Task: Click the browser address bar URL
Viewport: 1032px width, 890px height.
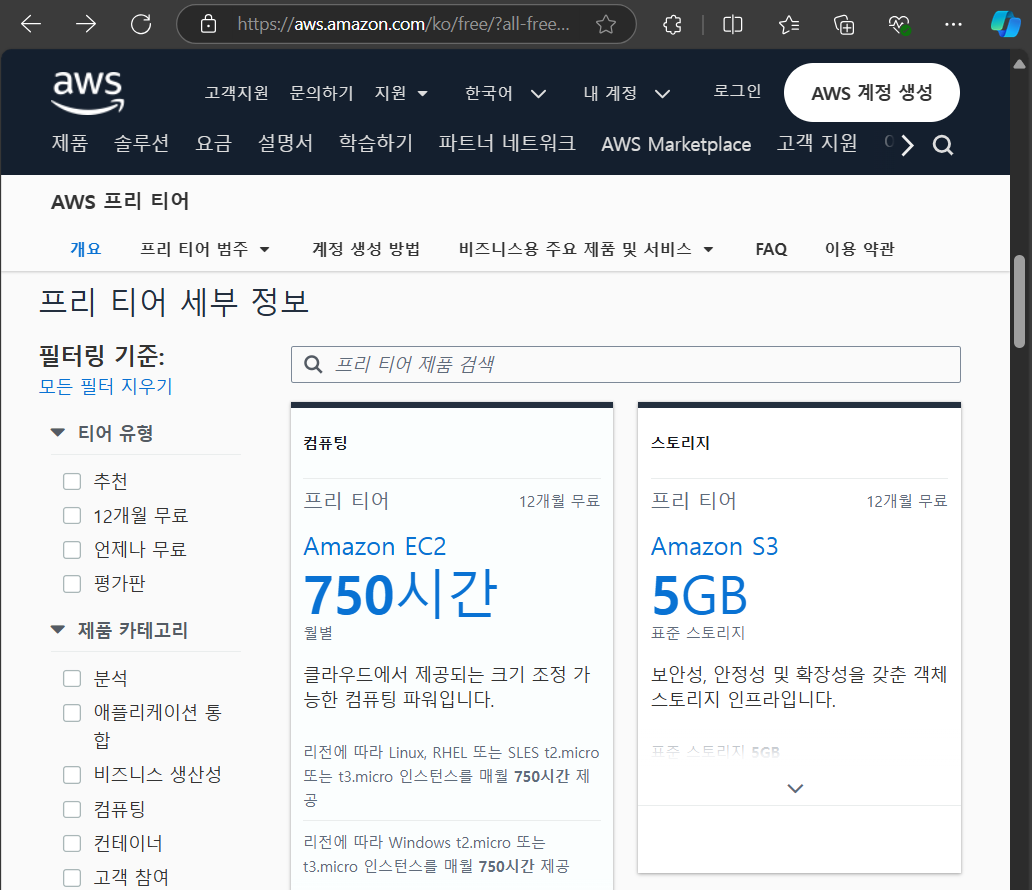Action: click(x=403, y=24)
